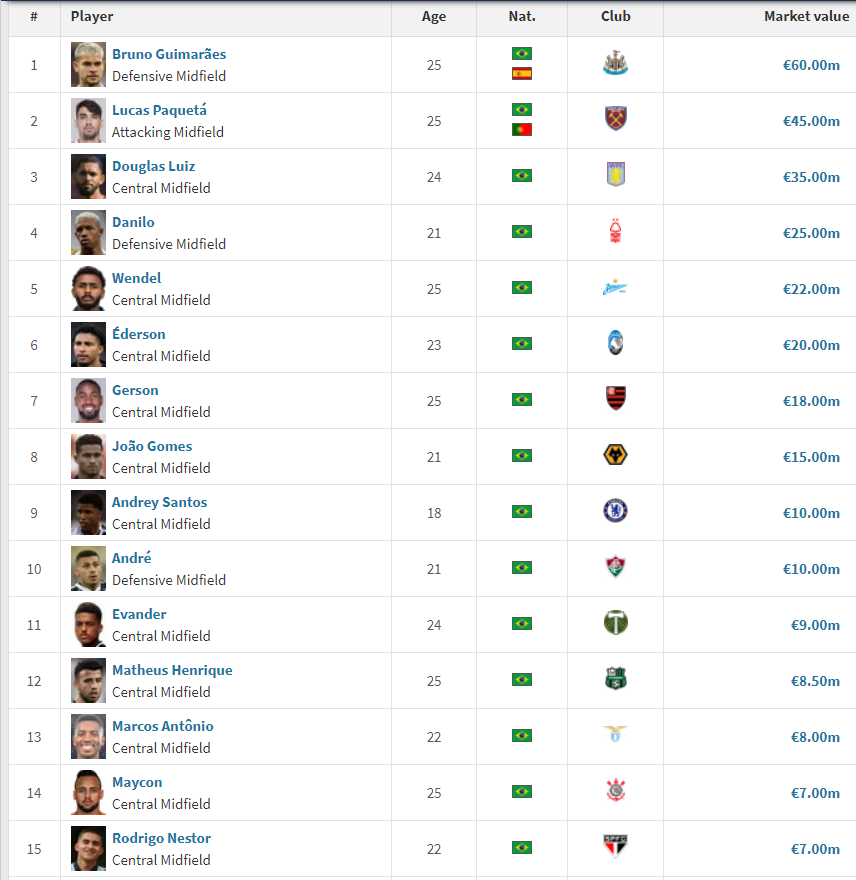856x880 pixels.
Task: Open Douglas Luiz player link
Action: (x=154, y=166)
